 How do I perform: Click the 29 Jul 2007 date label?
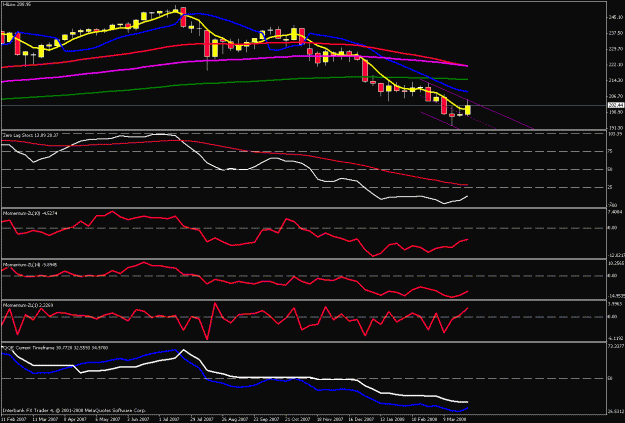tap(203, 420)
